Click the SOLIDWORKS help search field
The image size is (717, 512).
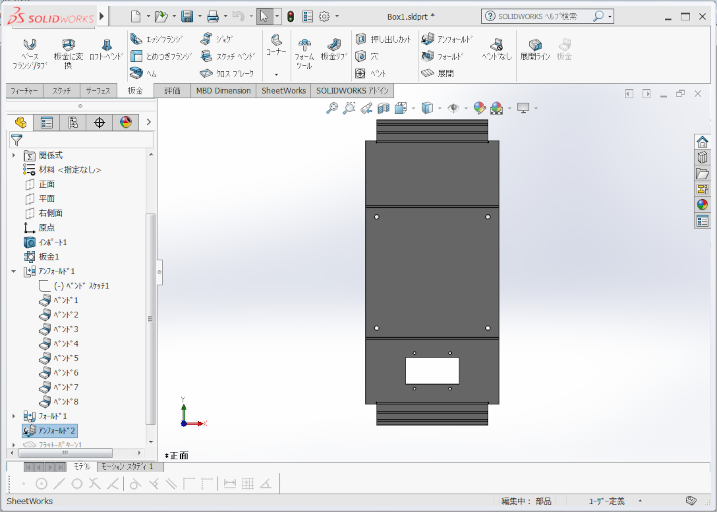pos(540,17)
